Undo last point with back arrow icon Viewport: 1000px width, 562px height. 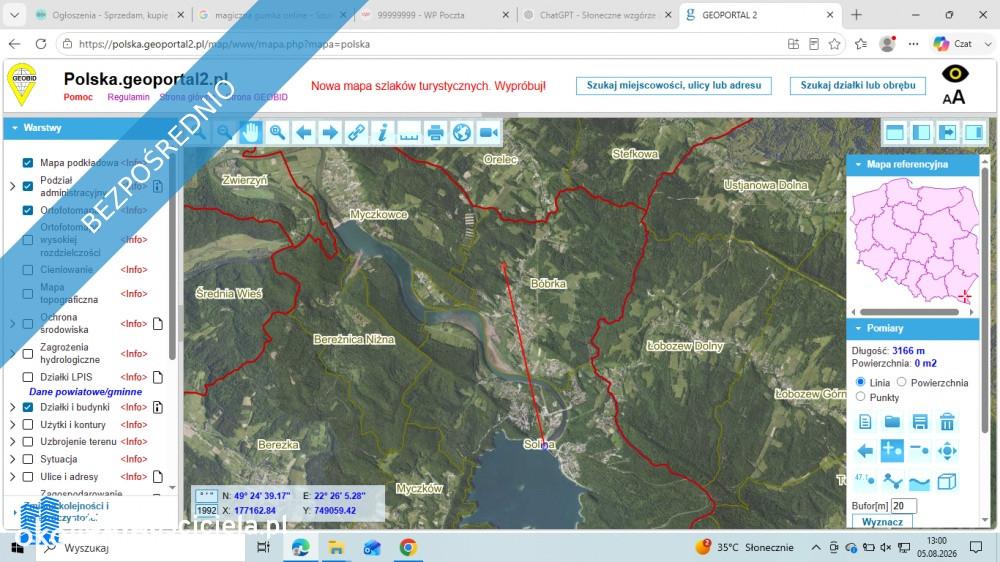pyautogui.click(x=865, y=451)
